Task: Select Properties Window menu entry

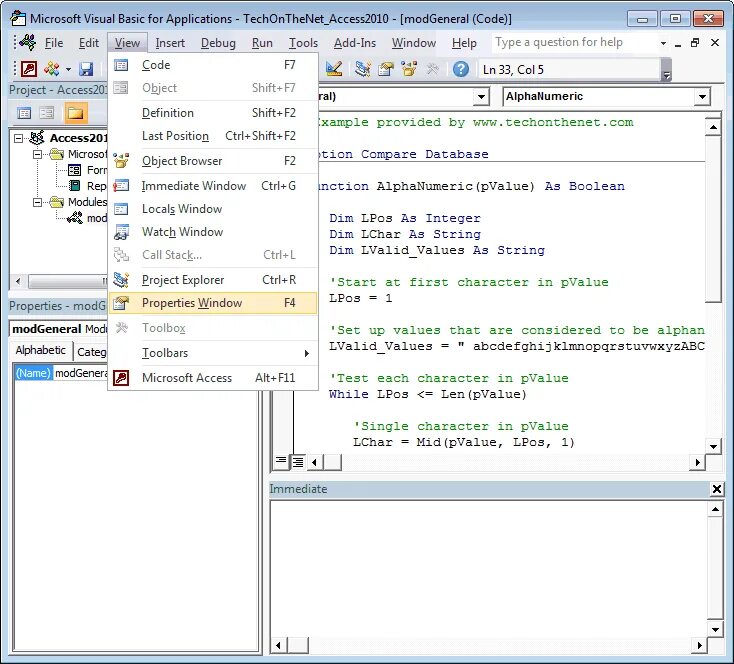Action: 213,303
